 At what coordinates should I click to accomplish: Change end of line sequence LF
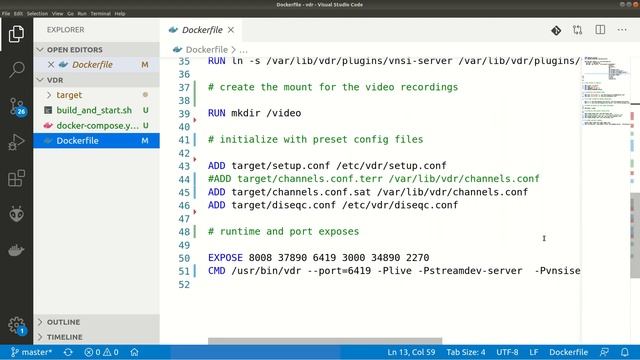click(533, 352)
